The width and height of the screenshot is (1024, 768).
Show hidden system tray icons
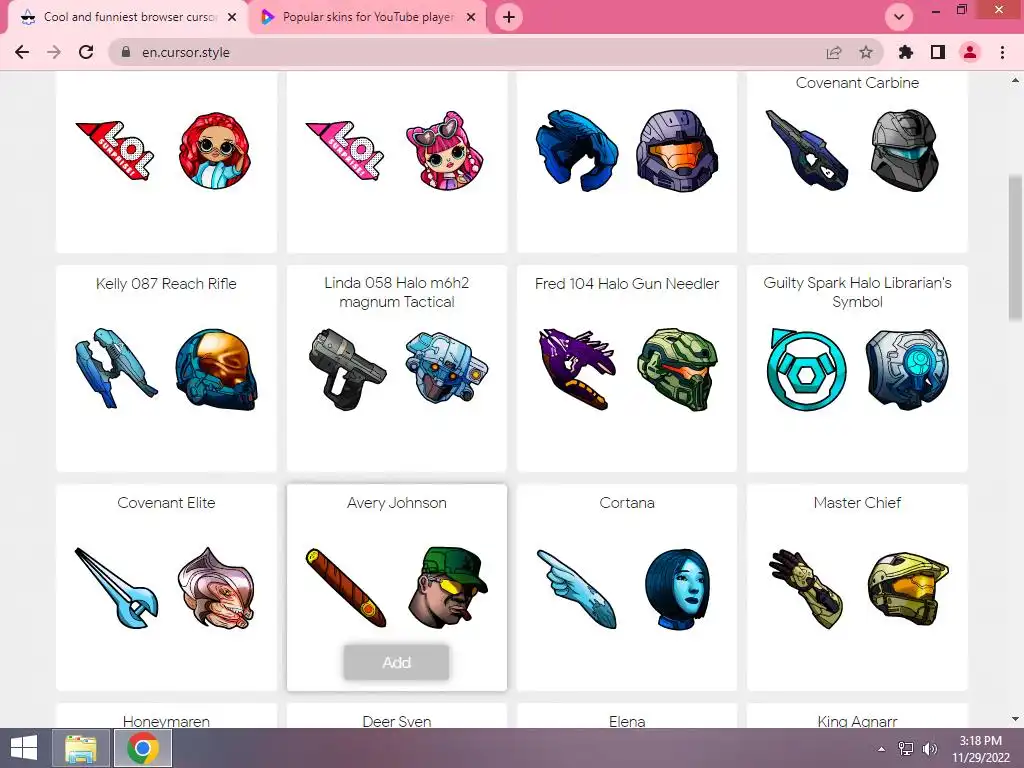click(882, 749)
